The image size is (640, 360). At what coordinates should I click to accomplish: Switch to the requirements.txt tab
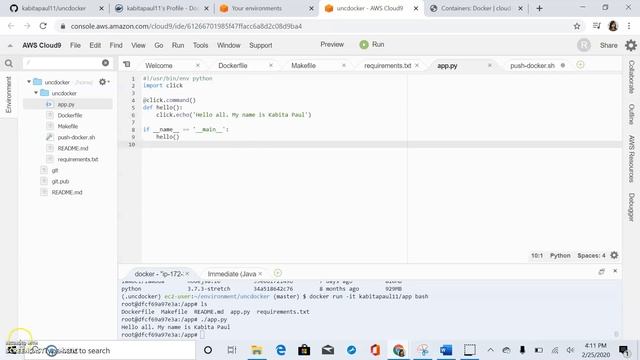pos(387,65)
